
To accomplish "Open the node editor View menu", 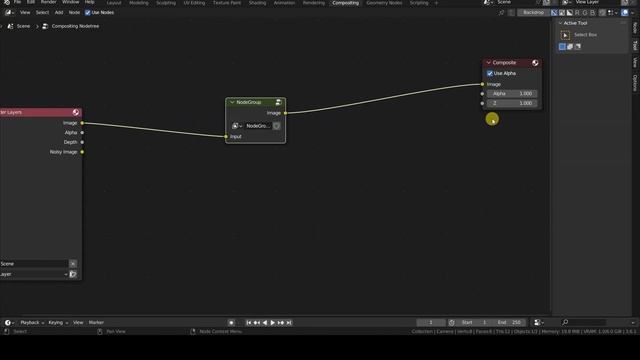I will [25, 13].
